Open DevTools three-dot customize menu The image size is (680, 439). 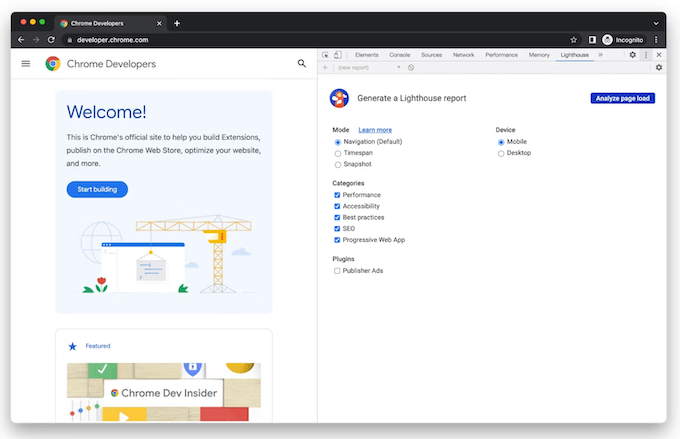pos(646,55)
